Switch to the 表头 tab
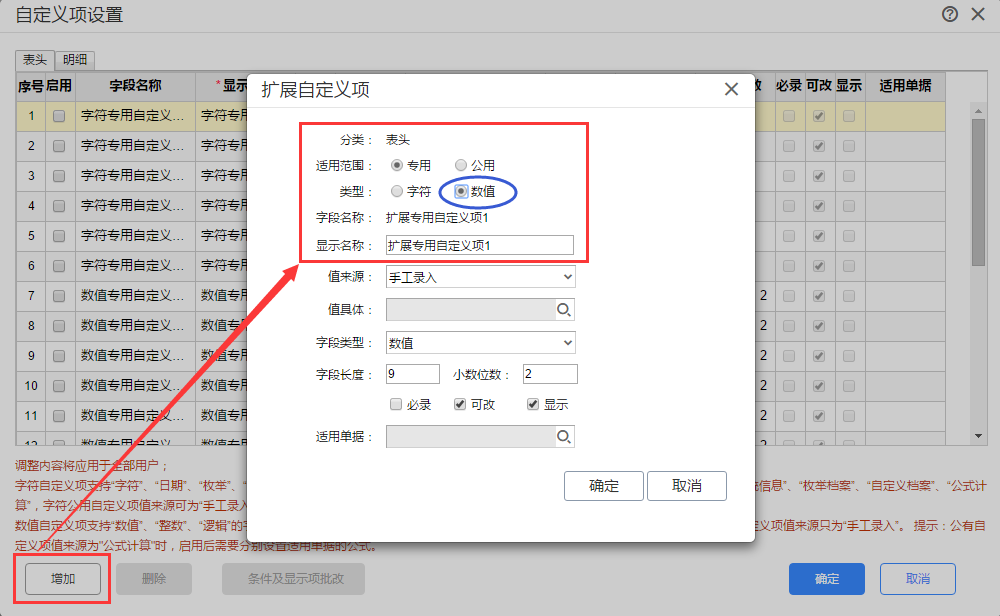 tap(35, 60)
